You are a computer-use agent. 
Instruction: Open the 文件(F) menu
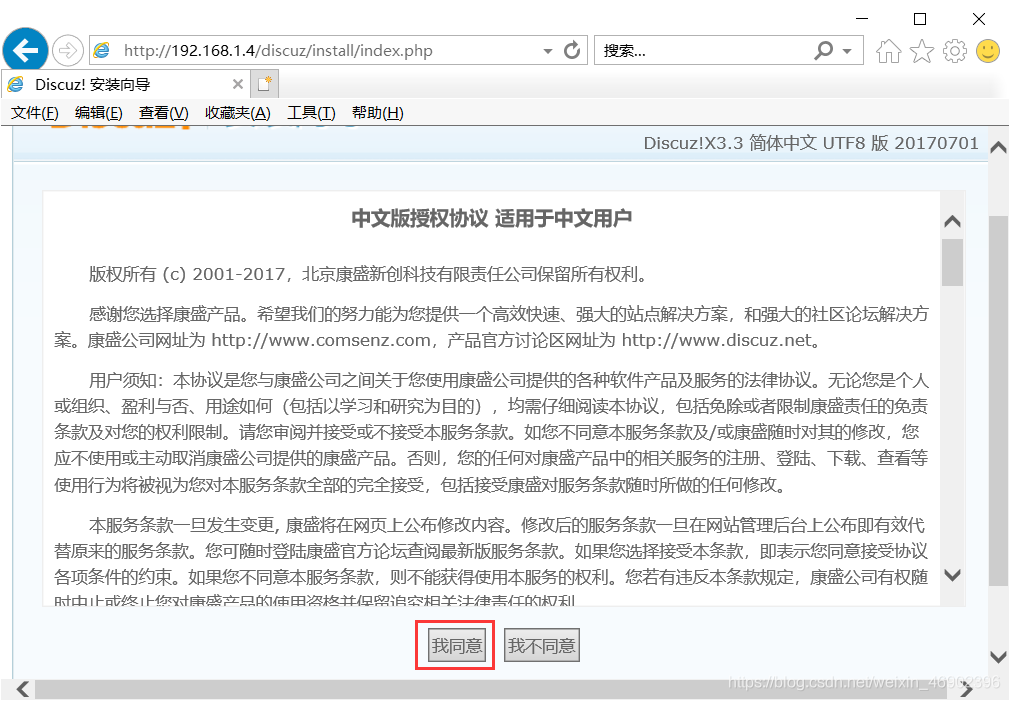pos(35,113)
